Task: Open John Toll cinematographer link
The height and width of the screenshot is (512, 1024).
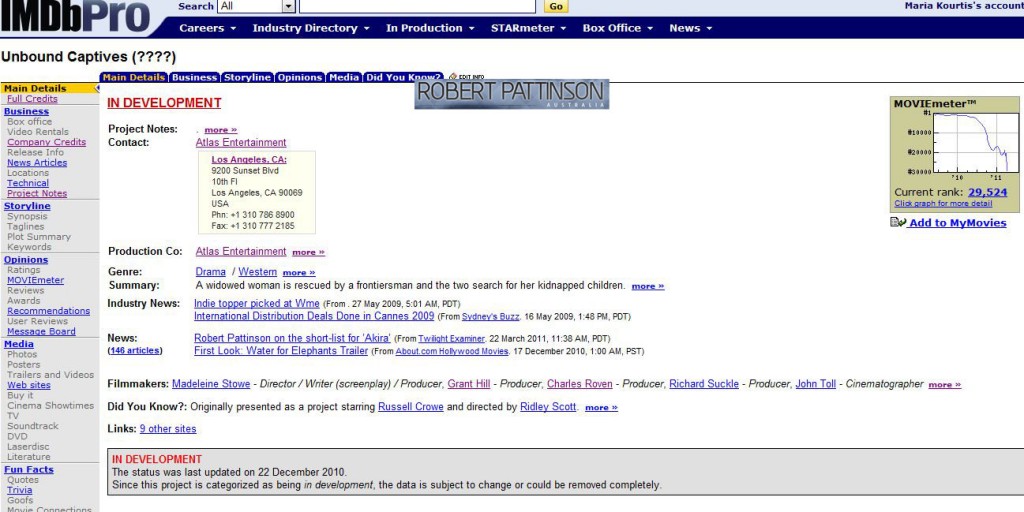Action: (816, 384)
